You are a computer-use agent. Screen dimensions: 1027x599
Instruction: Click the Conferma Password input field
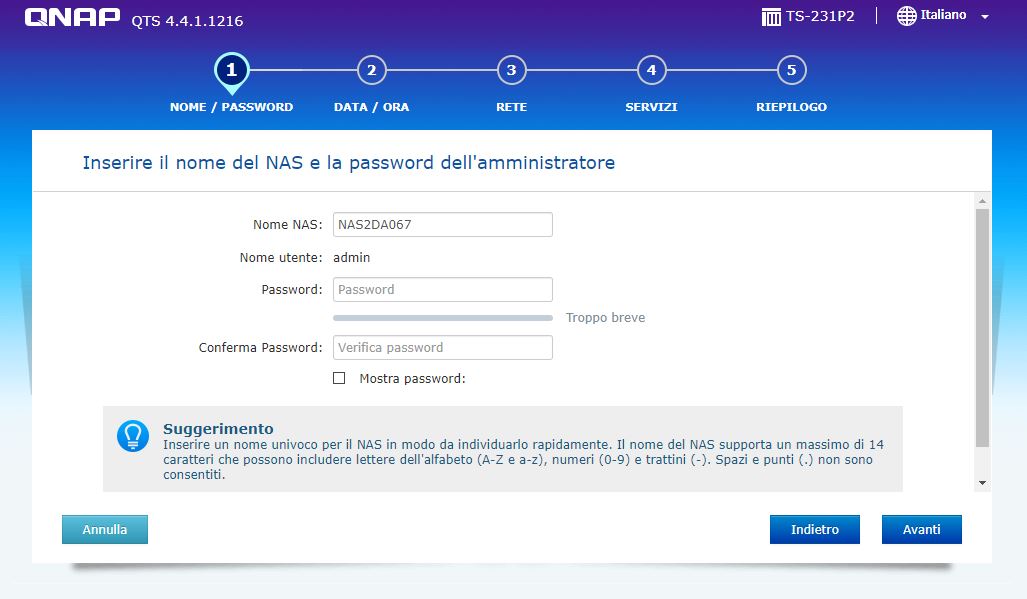[442, 347]
